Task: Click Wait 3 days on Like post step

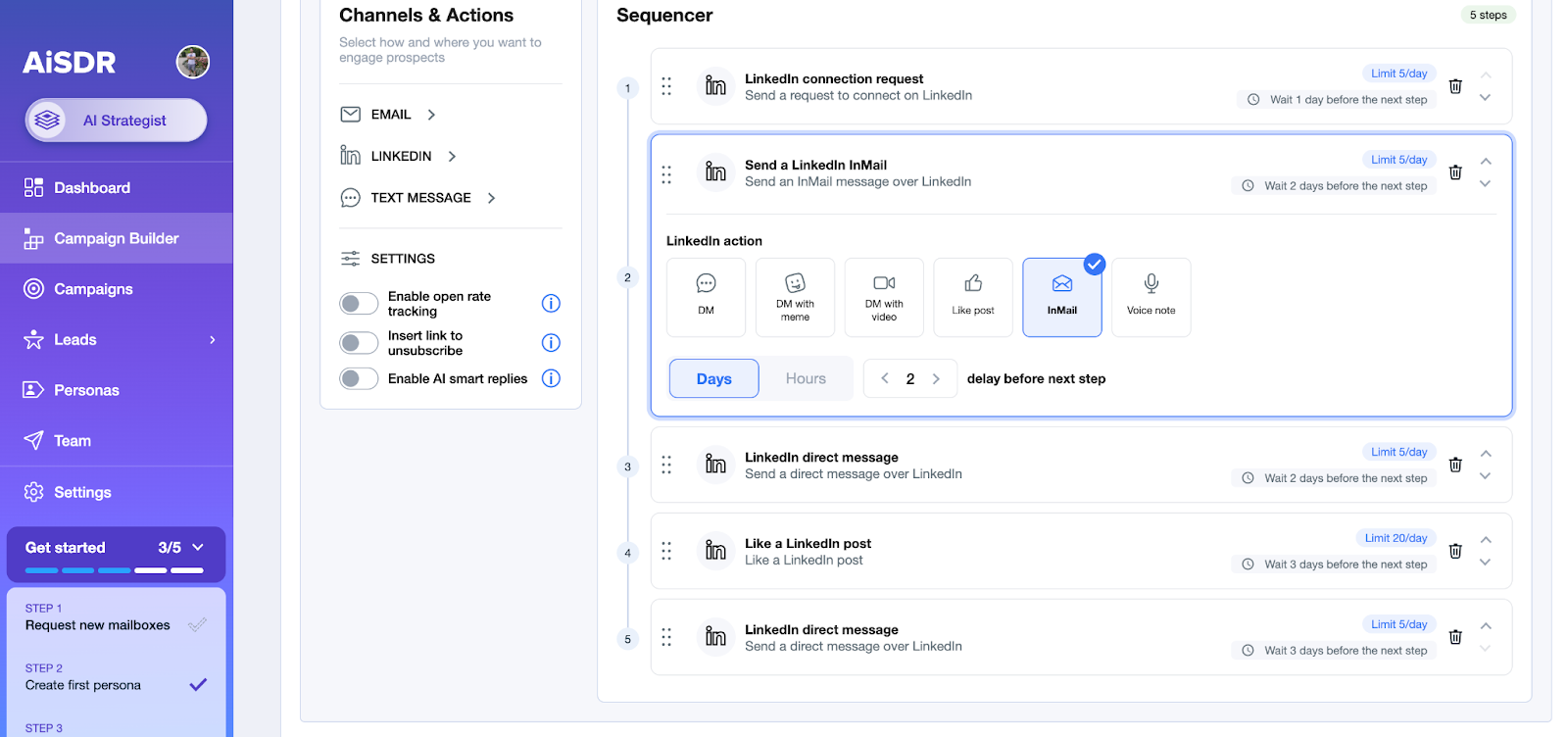Action: (x=1334, y=565)
